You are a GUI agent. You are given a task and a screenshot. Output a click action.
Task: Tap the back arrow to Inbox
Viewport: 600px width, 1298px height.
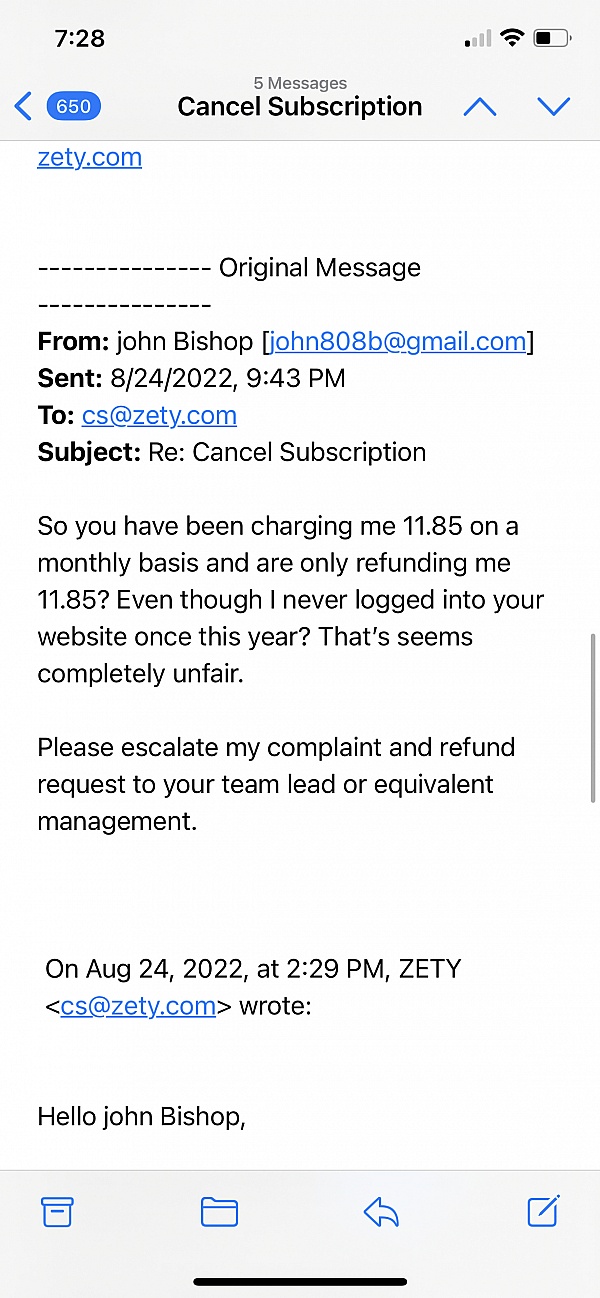23,106
